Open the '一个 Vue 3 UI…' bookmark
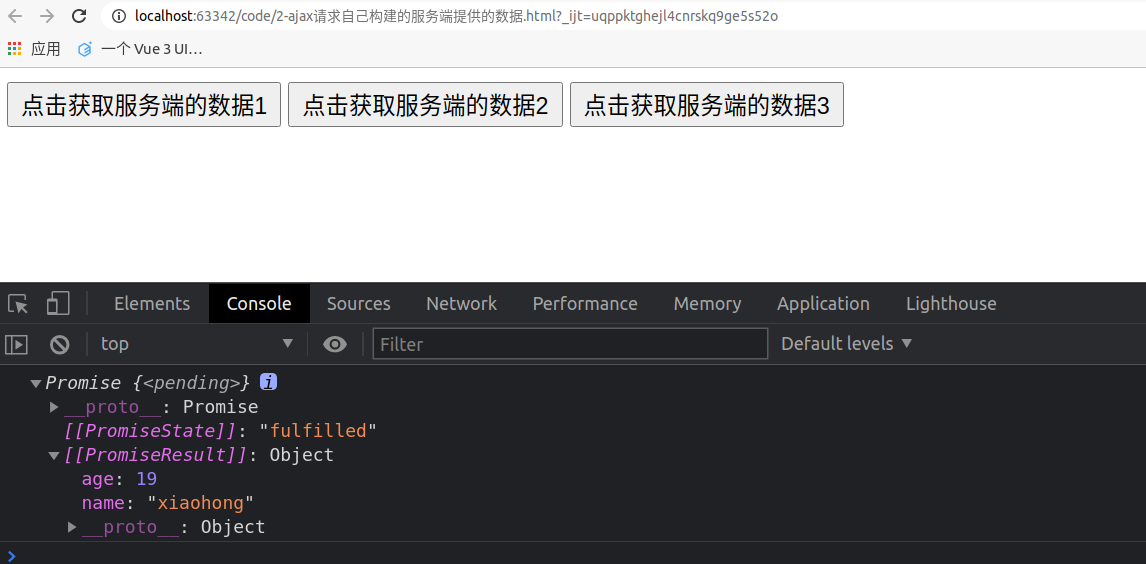This screenshot has height=564, width=1146. click(x=140, y=49)
